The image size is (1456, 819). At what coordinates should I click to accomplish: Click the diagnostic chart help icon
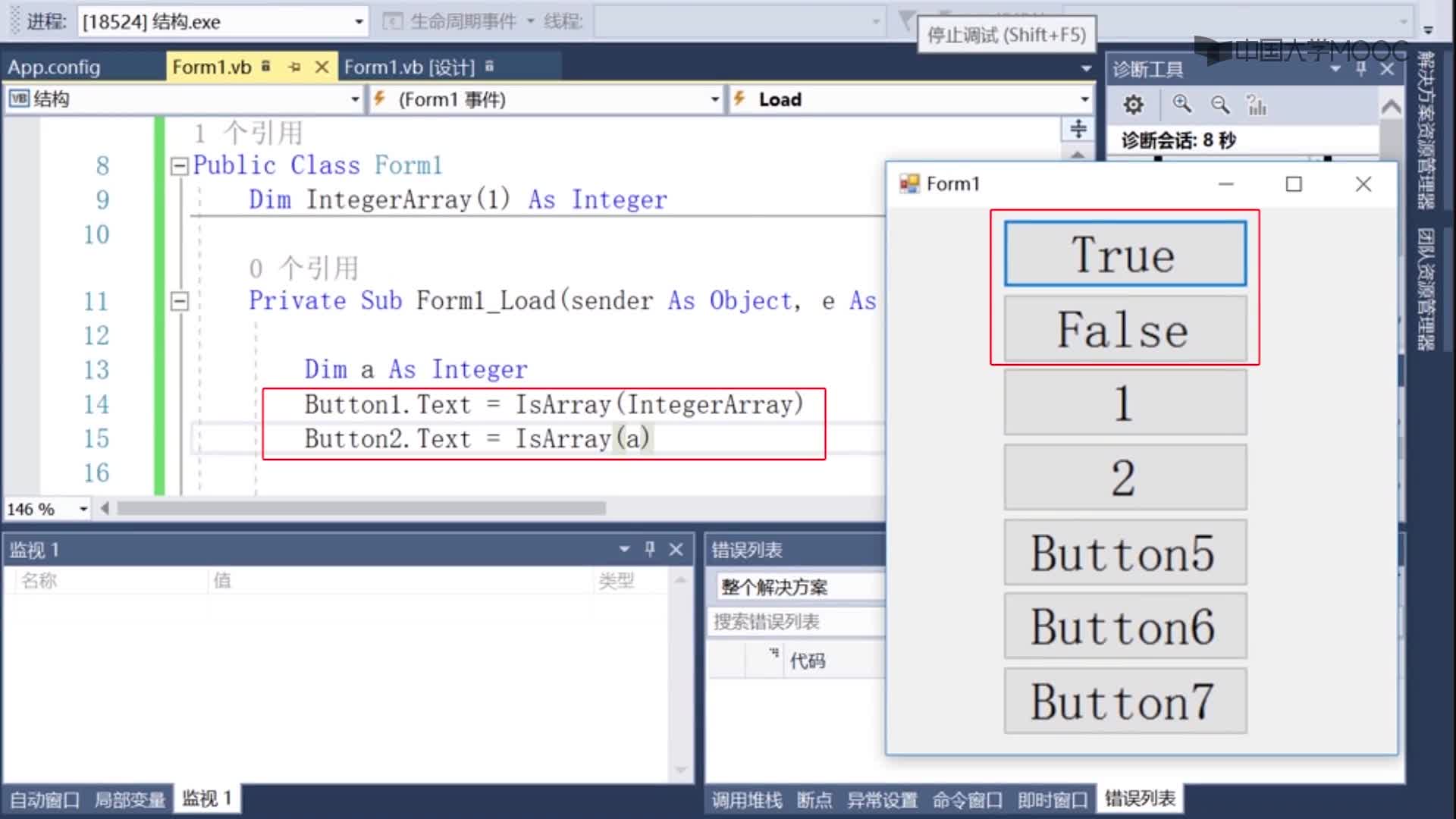(1257, 105)
